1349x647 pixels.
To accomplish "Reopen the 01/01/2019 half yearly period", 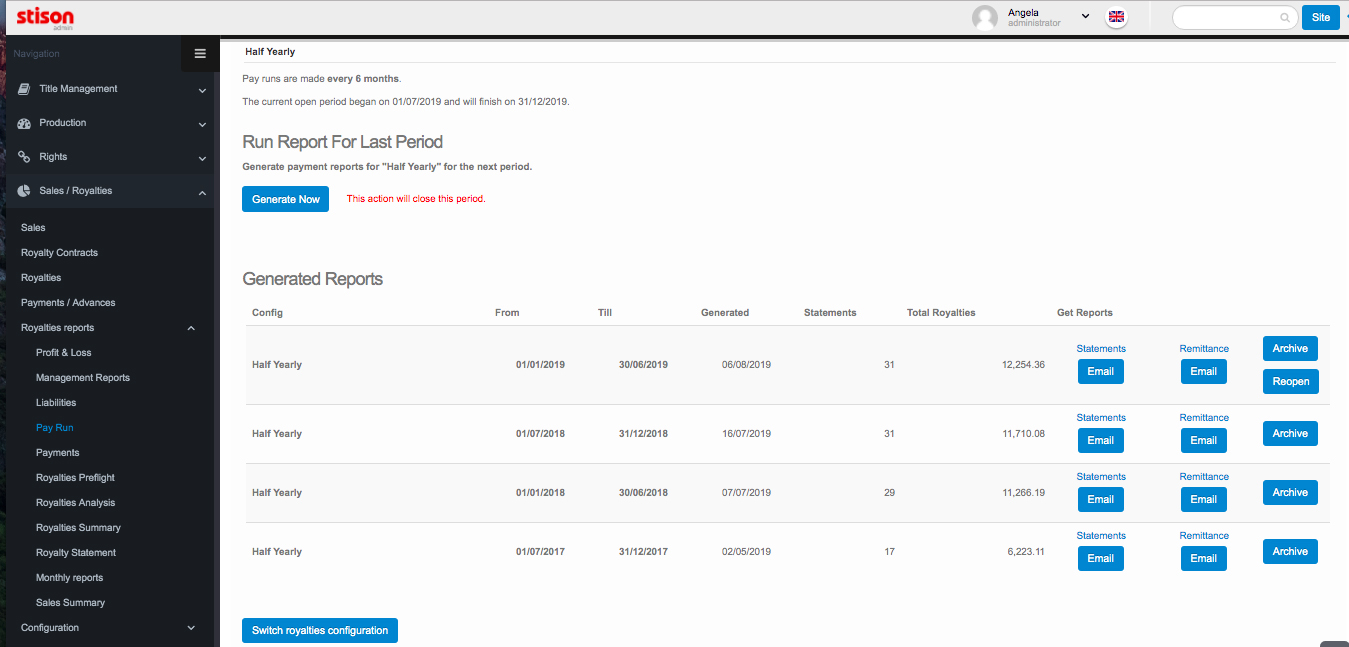I will [1290, 381].
